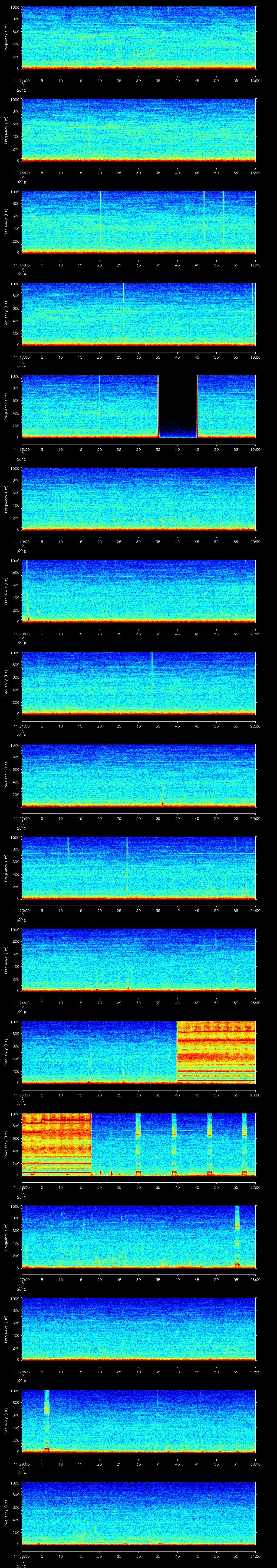This screenshot has width=277, height=1568.
Task: Click the orange broadband noise block in the 11:25:00 spectrogram
Action: 216,1052
